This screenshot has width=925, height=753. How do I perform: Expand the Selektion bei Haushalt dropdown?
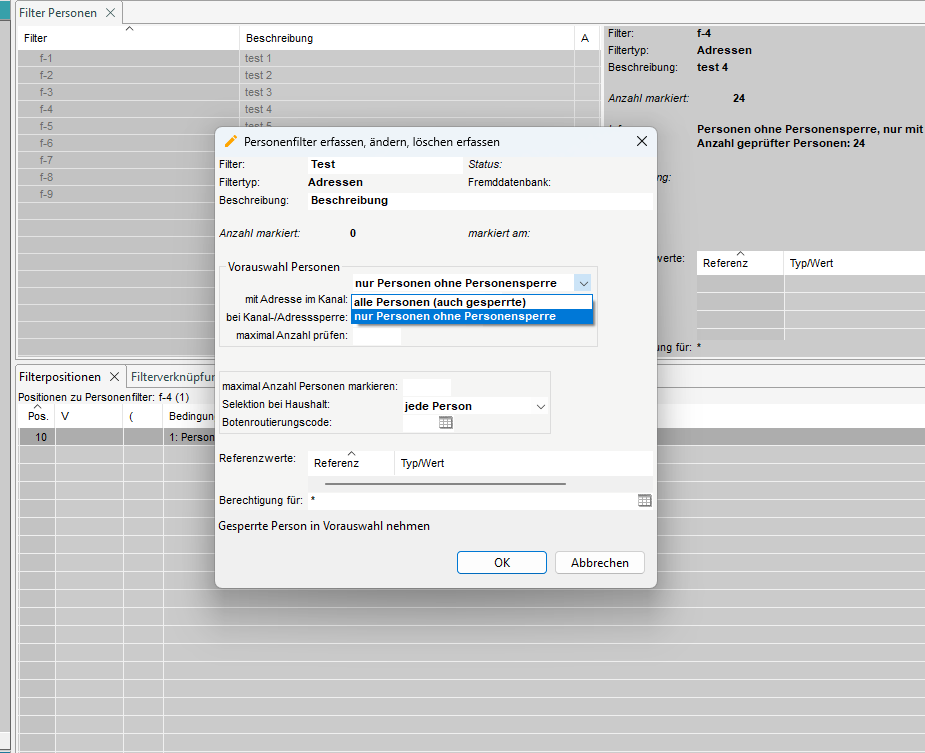pyautogui.click(x=541, y=407)
